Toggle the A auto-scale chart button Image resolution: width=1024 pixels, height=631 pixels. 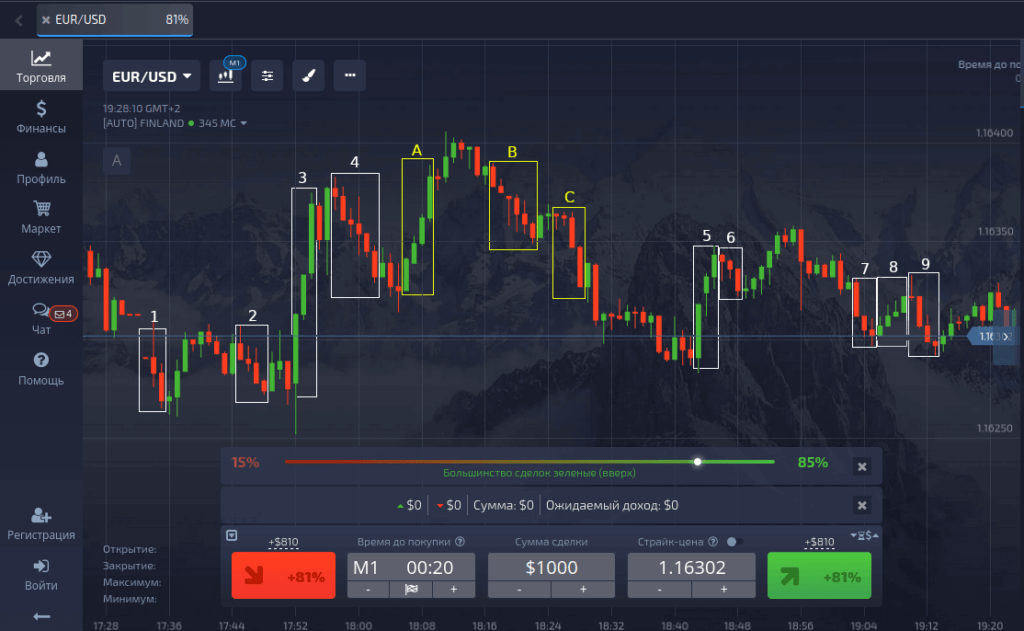click(117, 160)
